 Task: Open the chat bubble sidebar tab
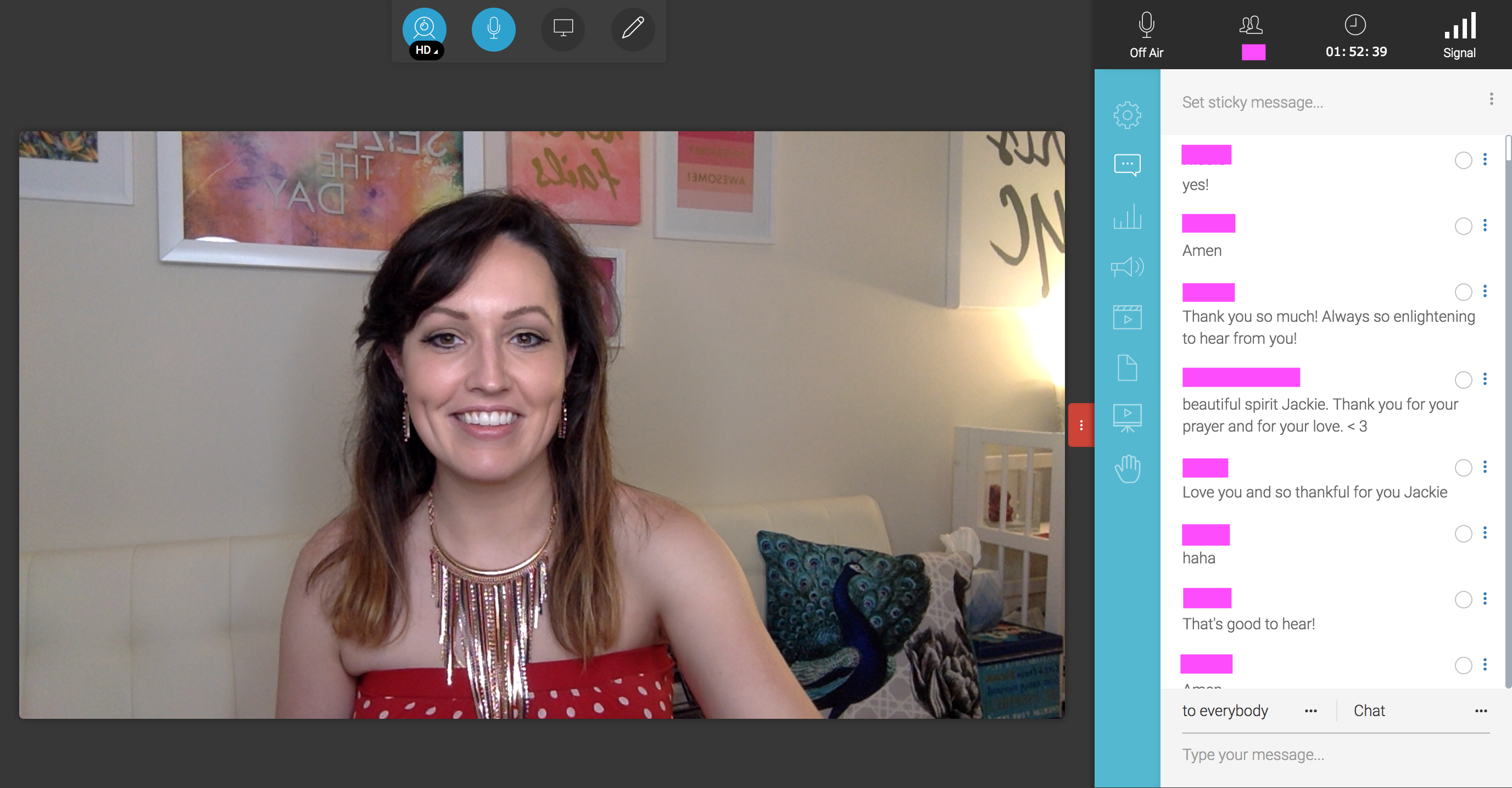[x=1127, y=165]
